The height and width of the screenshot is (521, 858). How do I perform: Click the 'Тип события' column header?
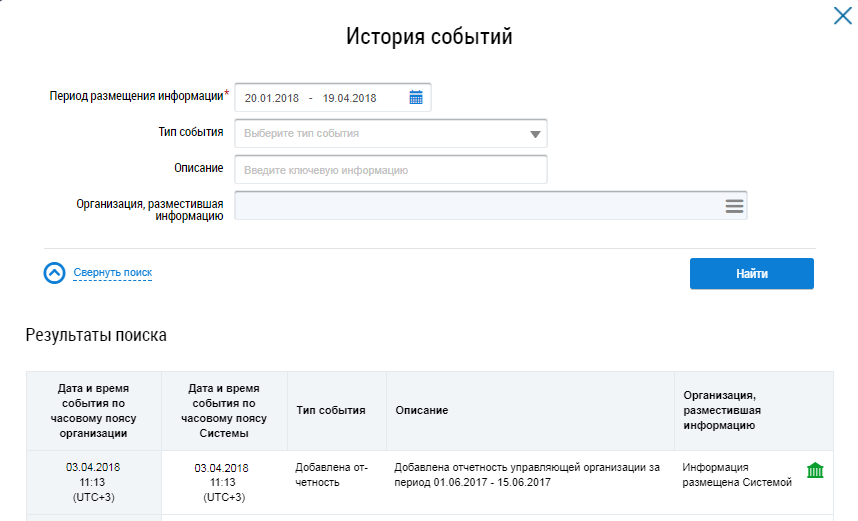click(331, 410)
